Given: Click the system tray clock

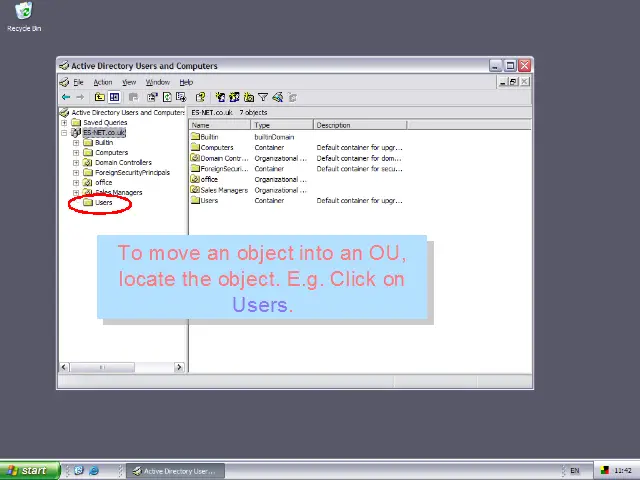Looking at the screenshot, I should pos(623,471).
